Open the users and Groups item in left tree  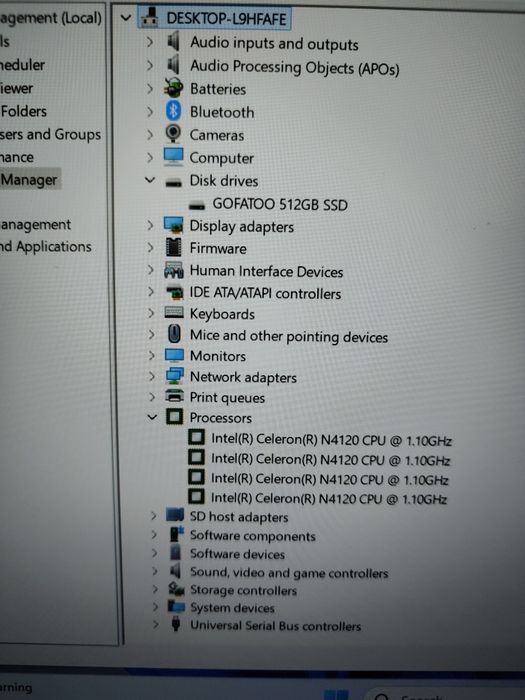[x=50, y=134]
